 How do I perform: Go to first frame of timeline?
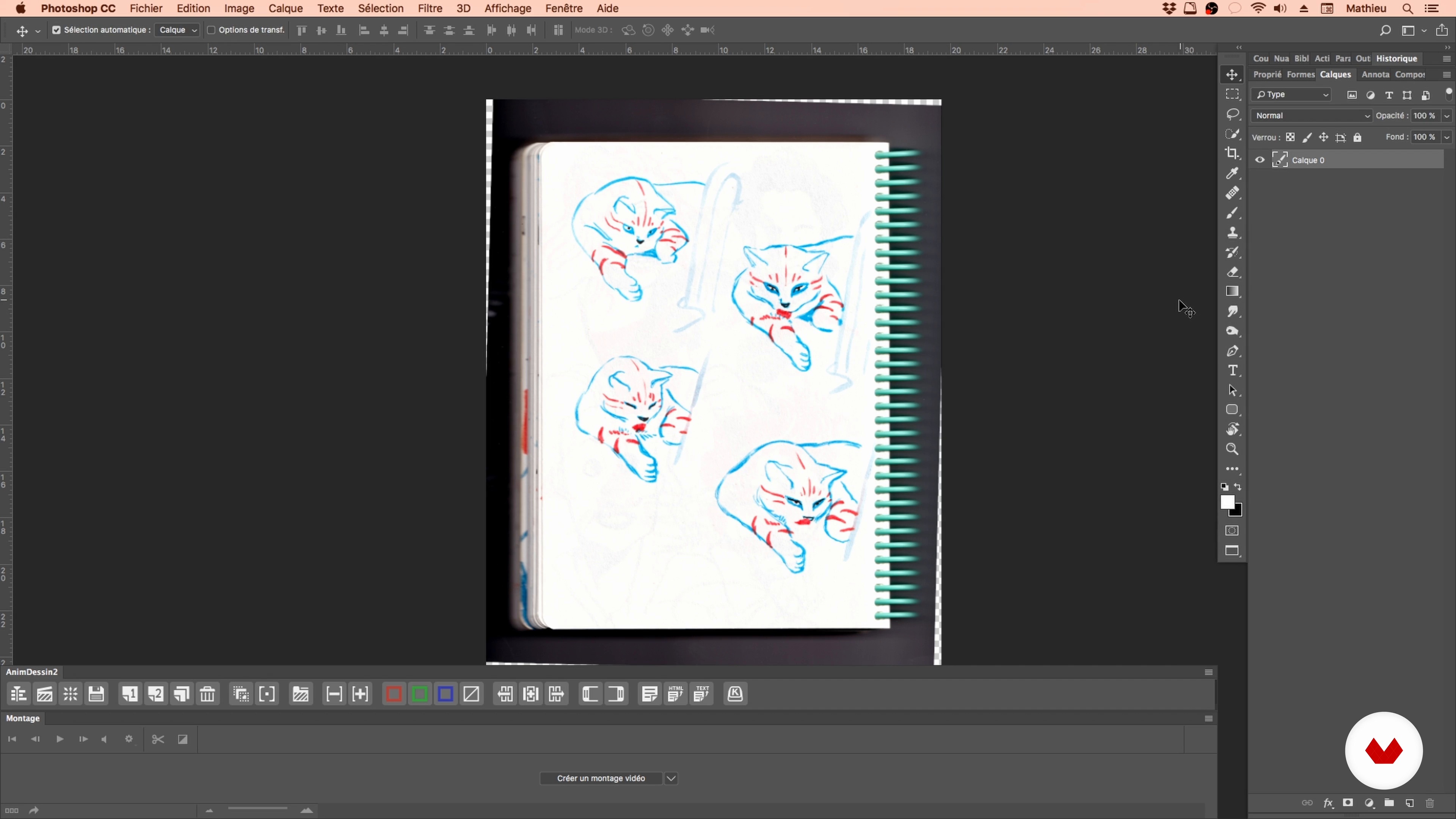(x=12, y=739)
